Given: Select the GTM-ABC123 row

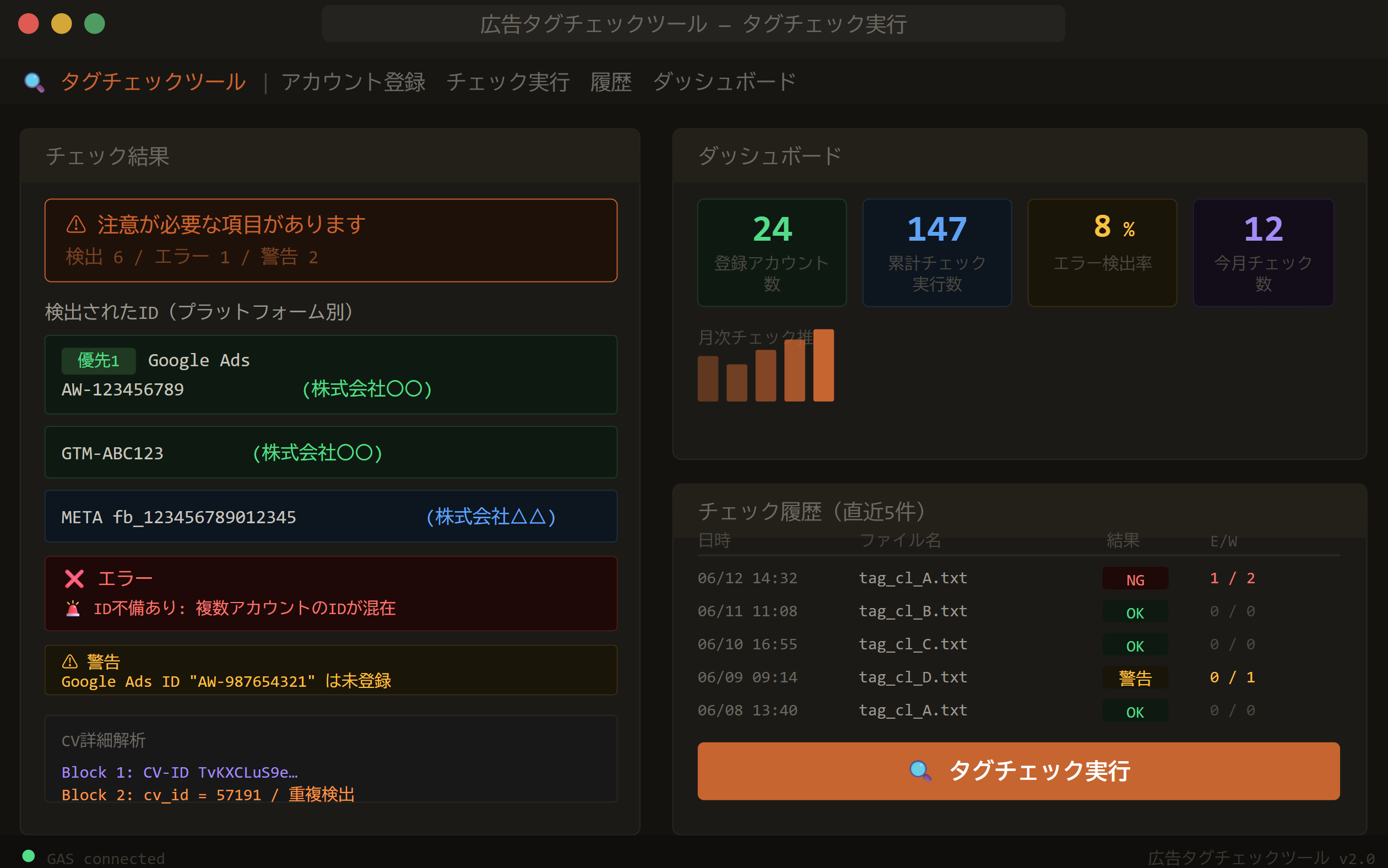Looking at the screenshot, I should tap(330, 452).
